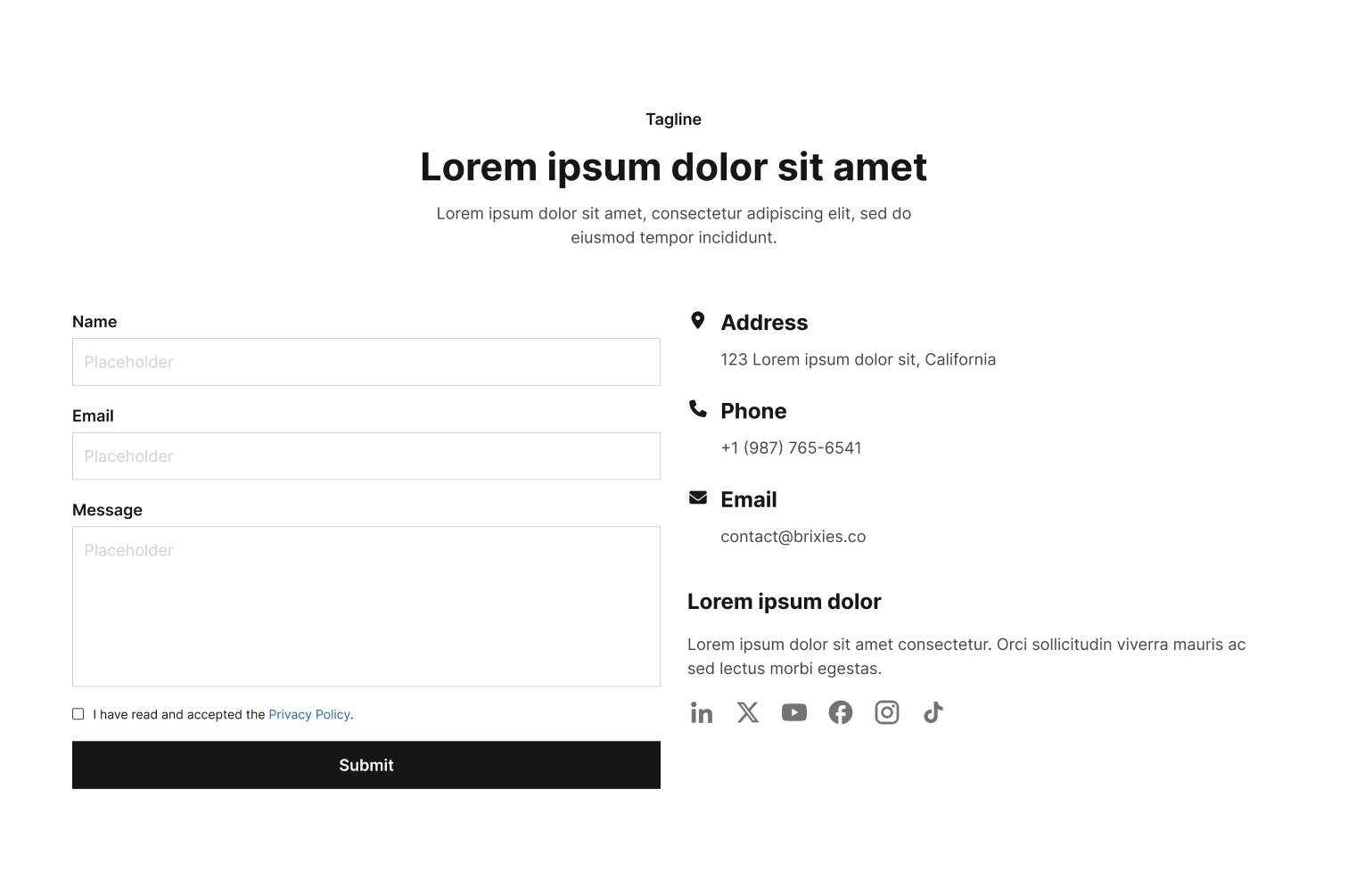This screenshot has height=896, width=1348.
Task: Open the X (Twitter) social icon
Action: (x=748, y=712)
